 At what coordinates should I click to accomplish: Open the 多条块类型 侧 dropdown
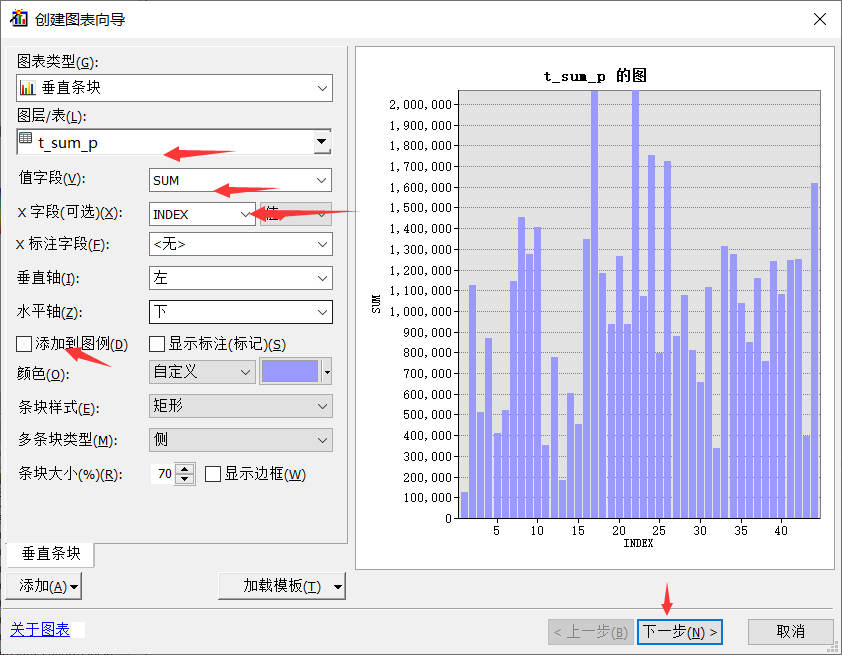click(240, 440)
